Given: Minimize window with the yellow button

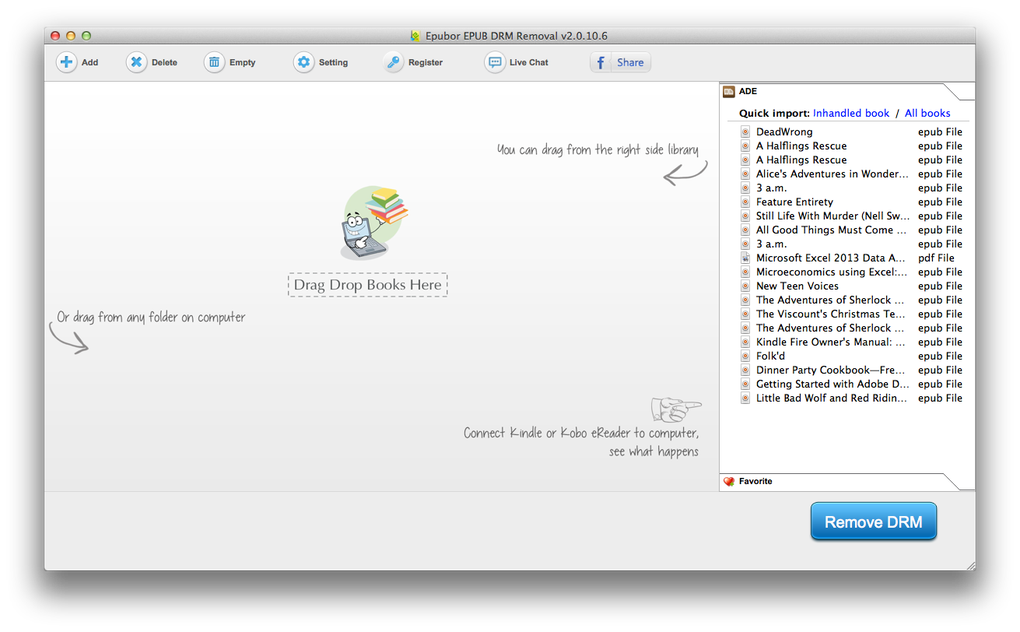Looking at the screenshot, I should pyautogui.click(x=71, y=36).
